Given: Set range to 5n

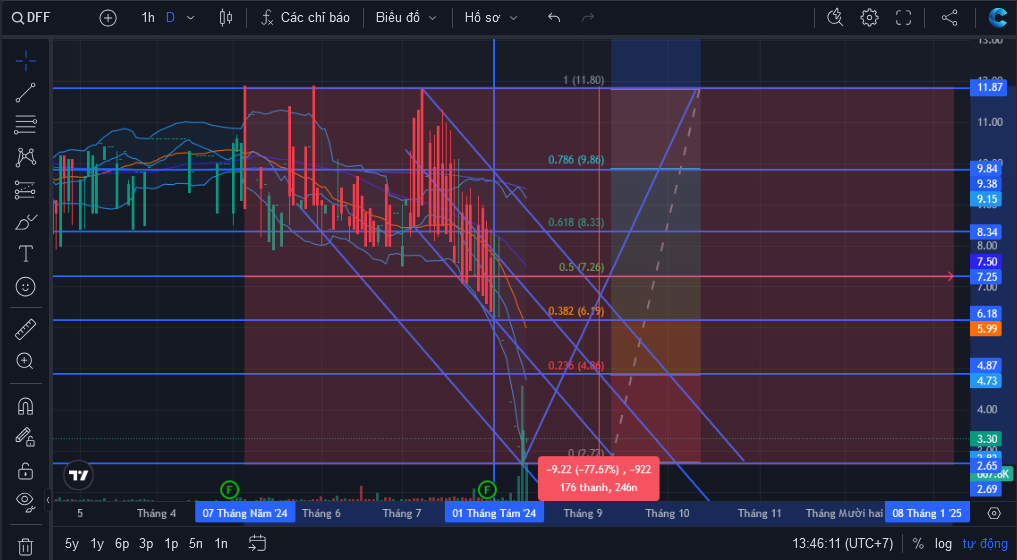Looking at the screenshot, I should click(196, 544).
